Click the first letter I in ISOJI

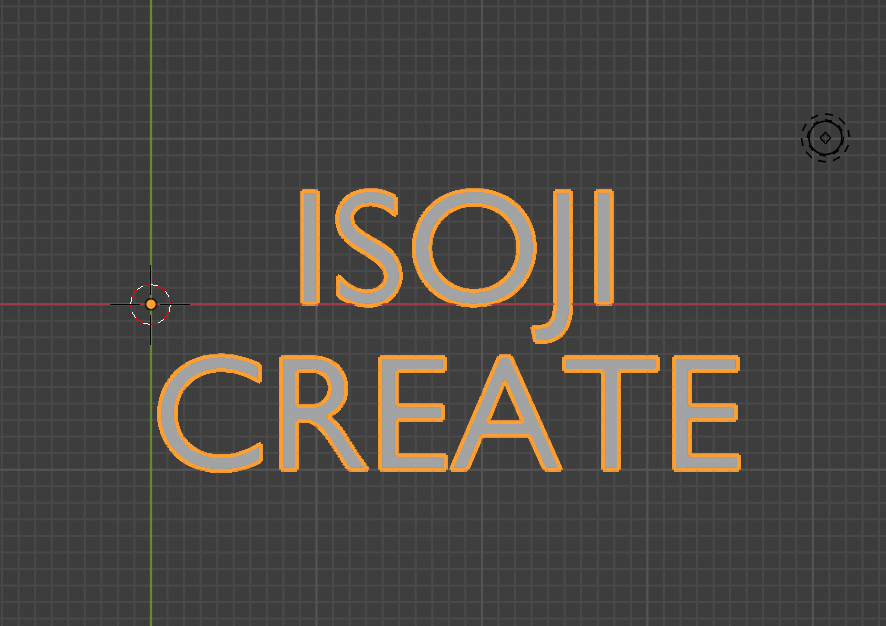tap(310, 247)
